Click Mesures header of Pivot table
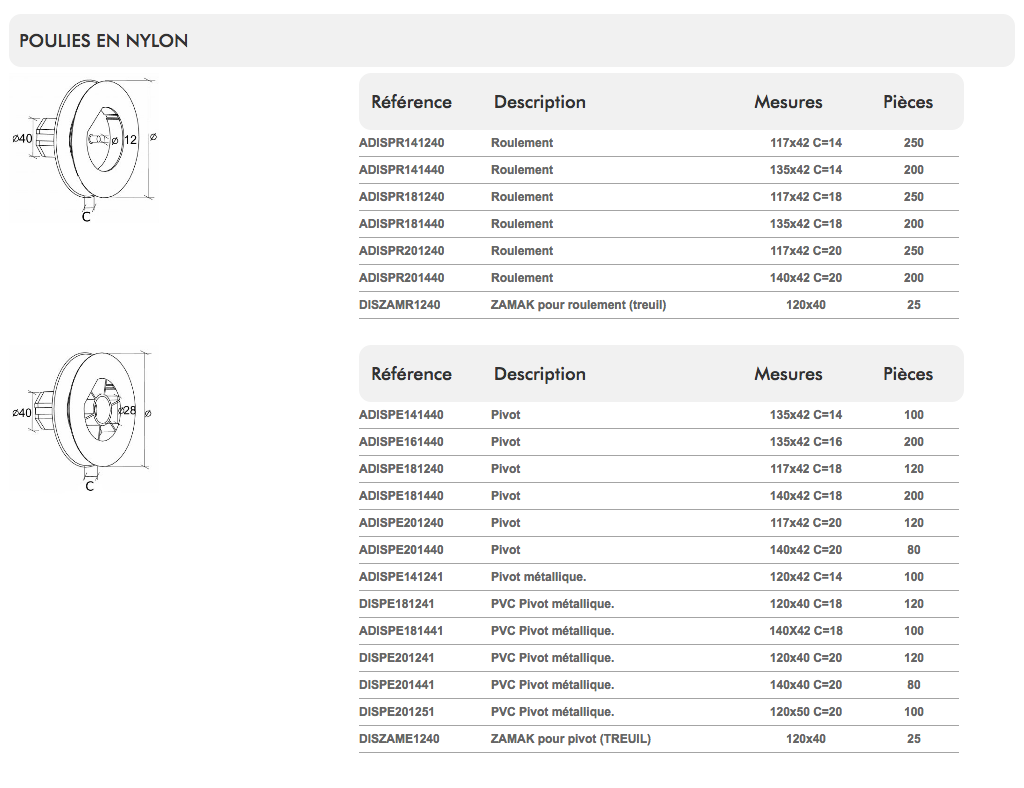Viewport: 1024px width, 788px height. 788,374
